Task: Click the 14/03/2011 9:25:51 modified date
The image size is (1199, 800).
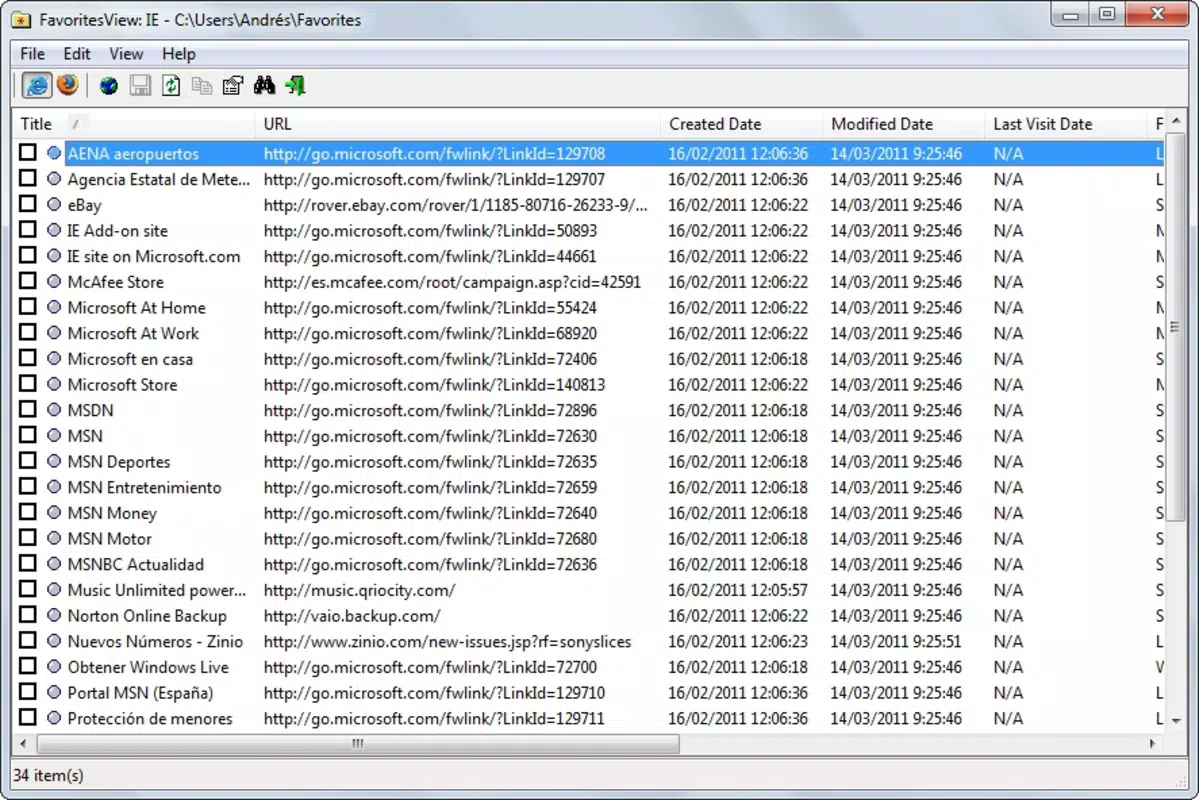Action: 896,641
